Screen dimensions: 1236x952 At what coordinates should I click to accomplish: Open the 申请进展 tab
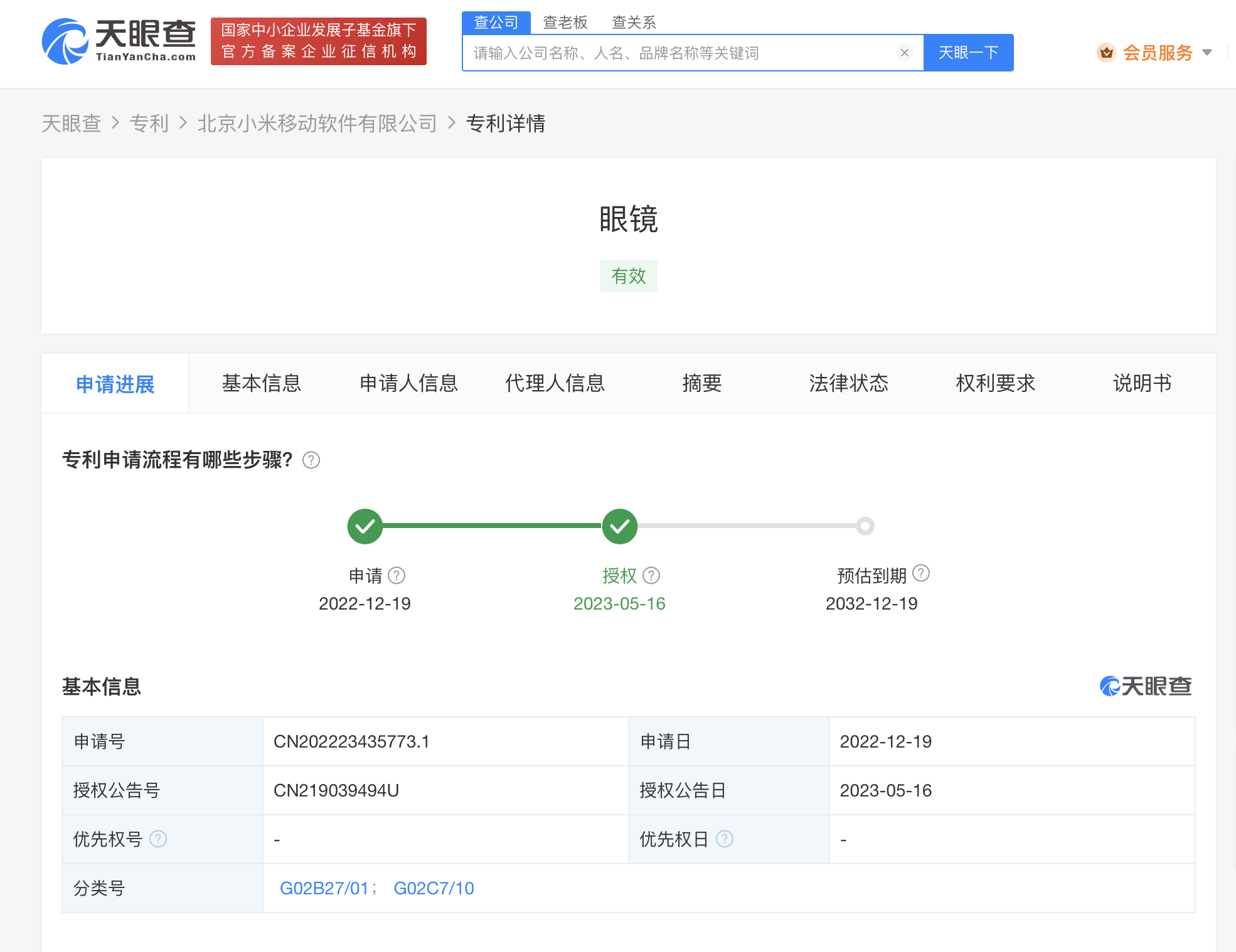coord(115,384)
